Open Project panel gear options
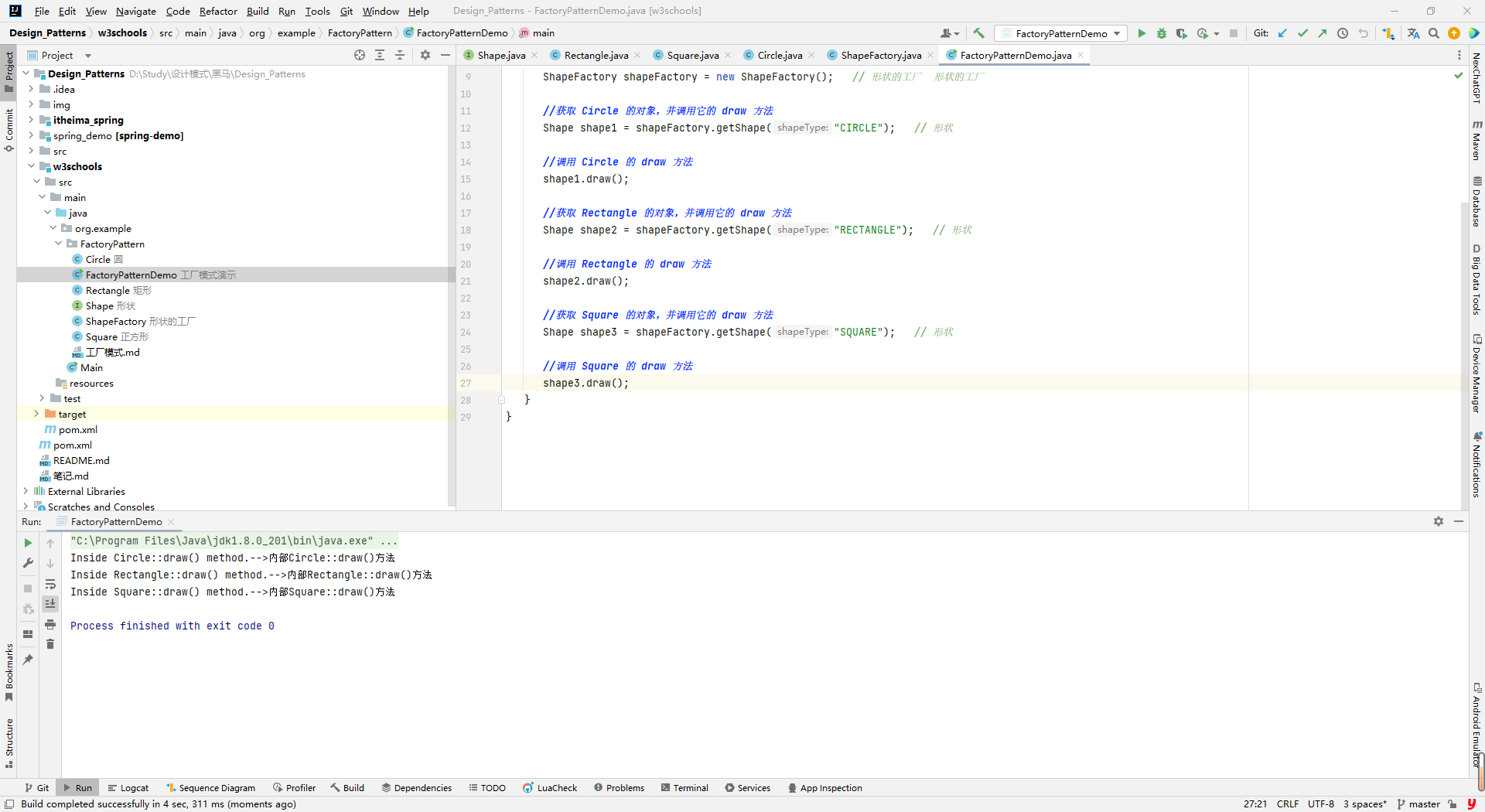1485x812 pixels. click(x=425, y=55)
